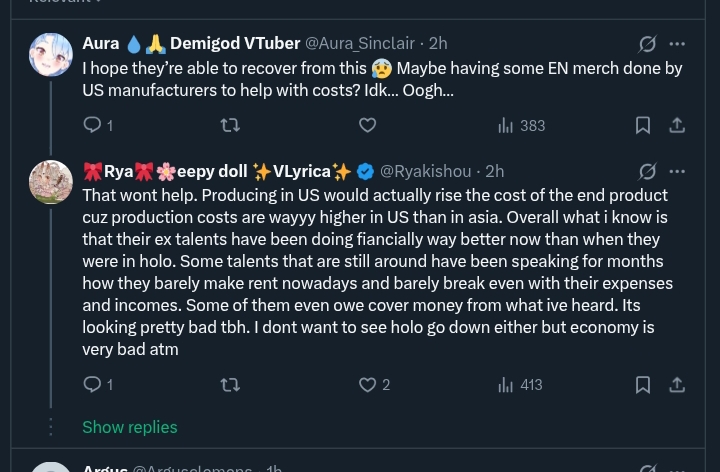Reply to Rya's tweet

92,385
